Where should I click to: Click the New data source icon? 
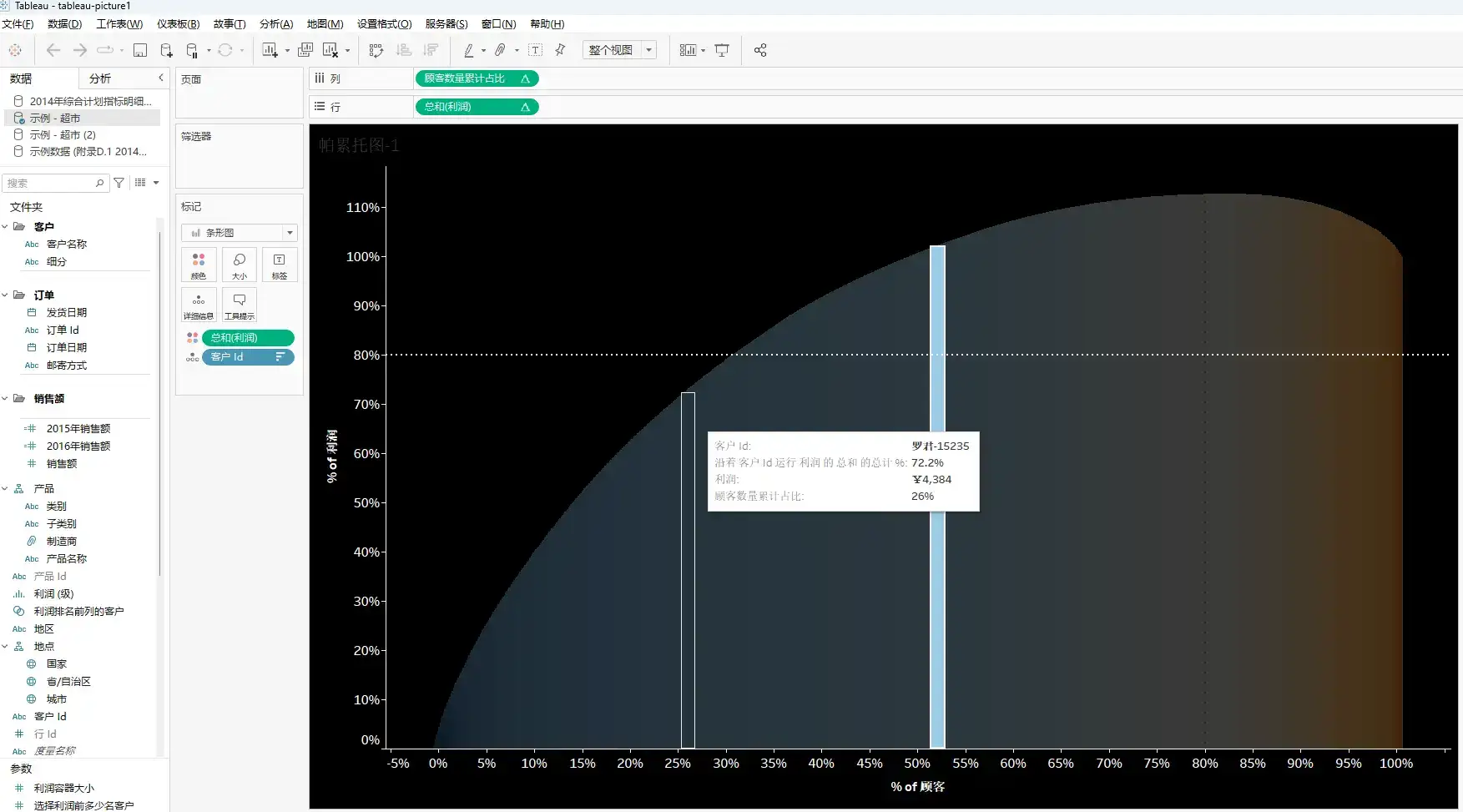tap(166, 50)
